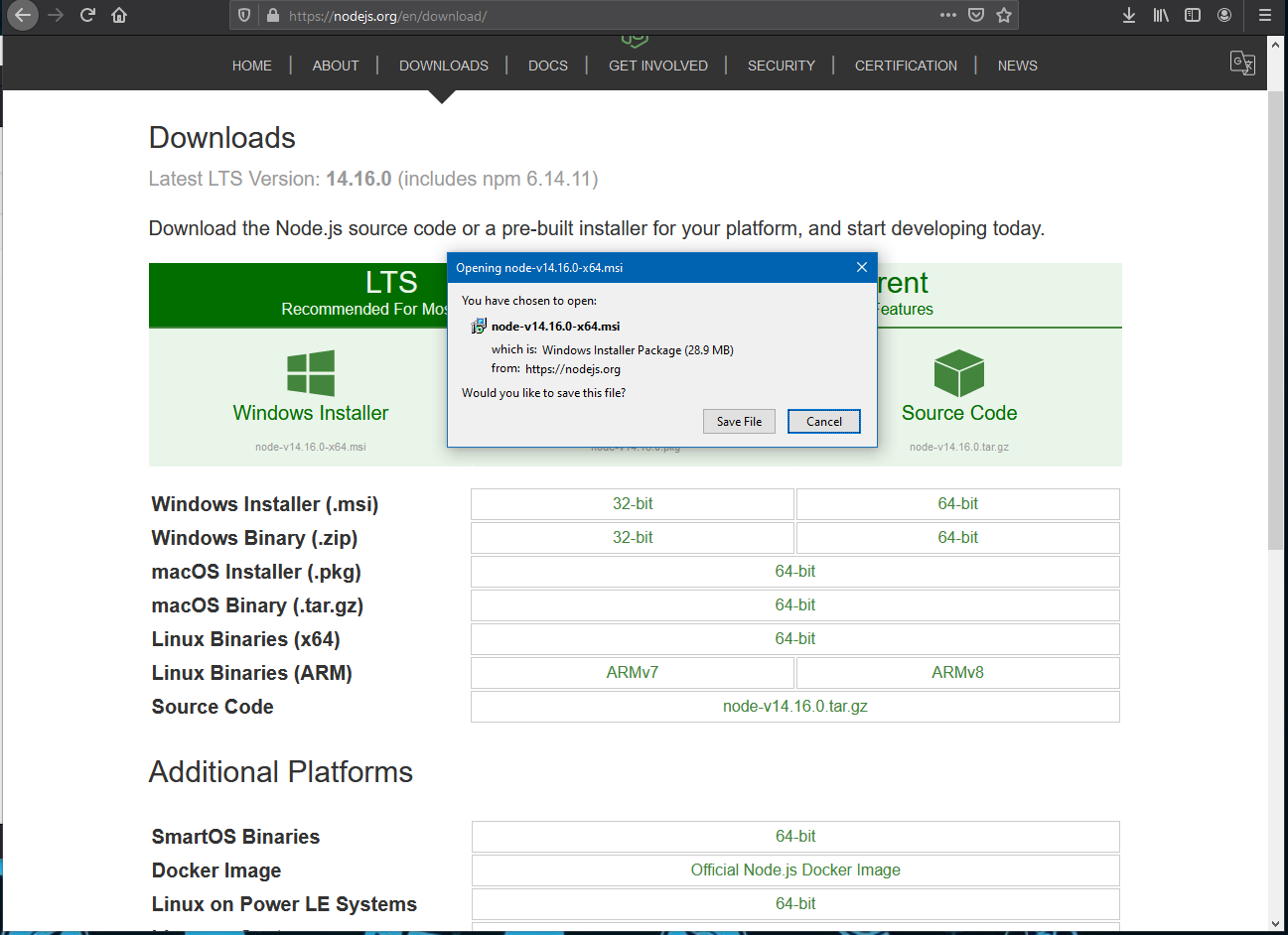Click the Windows Installer link text
Image resolution: width=1288 pixels, height=935 pixels.
[311, 413]
